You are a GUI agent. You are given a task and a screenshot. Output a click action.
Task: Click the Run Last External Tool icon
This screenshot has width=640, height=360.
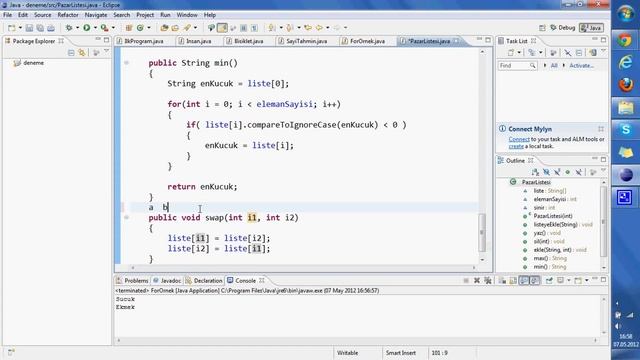click(104, 28)
